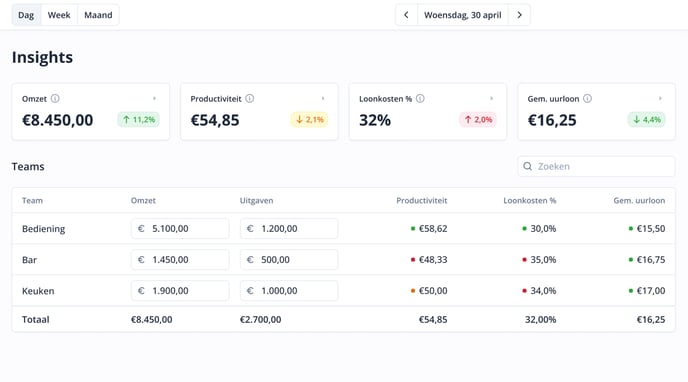Sort by the Productiviteit column header

pyautogui.click(x=422, y=200)
